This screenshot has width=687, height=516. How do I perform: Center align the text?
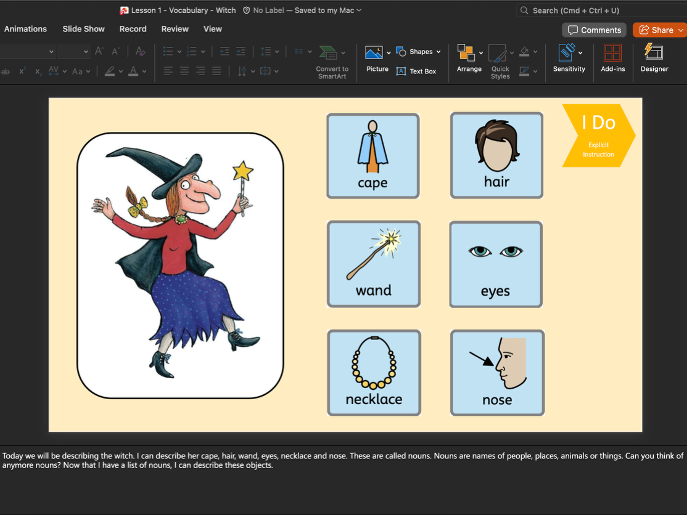[184, 71]
